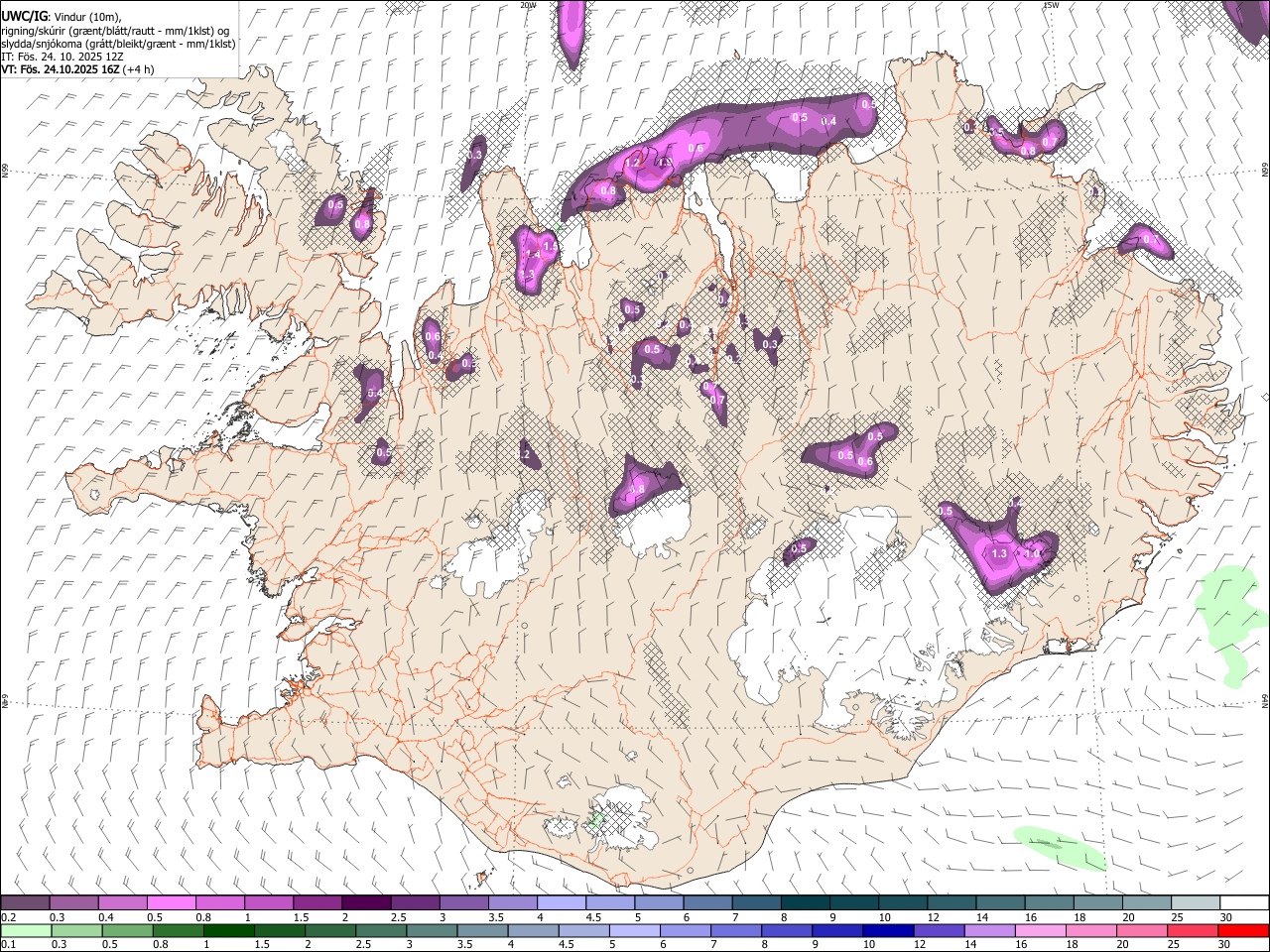This screenshot has width=1270, height=952.
Task: Click the magenta 1–1.5 snow swatch
Action: [270, 902]
